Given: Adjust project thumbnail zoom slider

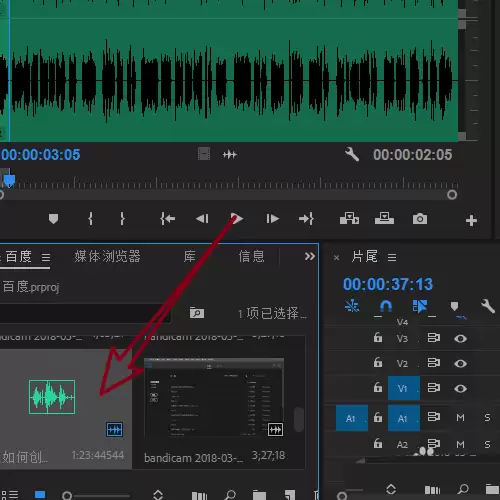Looking at the screenshot, I should click(67, 496).
